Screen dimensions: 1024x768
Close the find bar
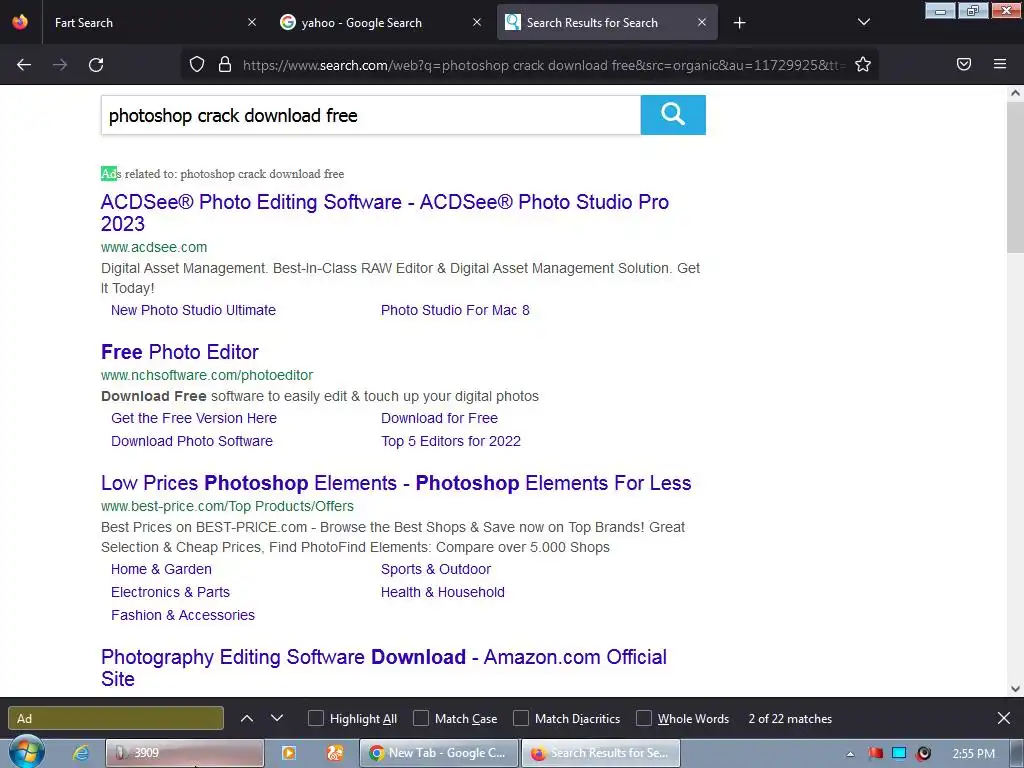(x=1004, y=718)
